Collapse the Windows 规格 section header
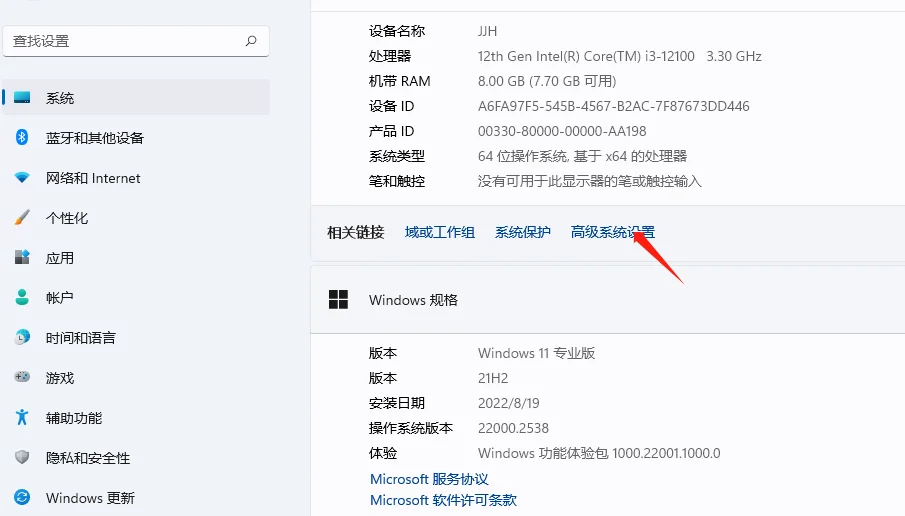 click(x=608, y=300)
